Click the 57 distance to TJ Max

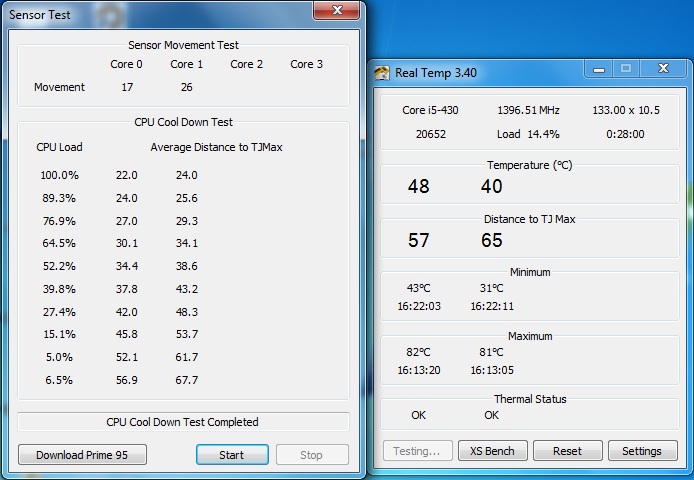pos(419,240)
